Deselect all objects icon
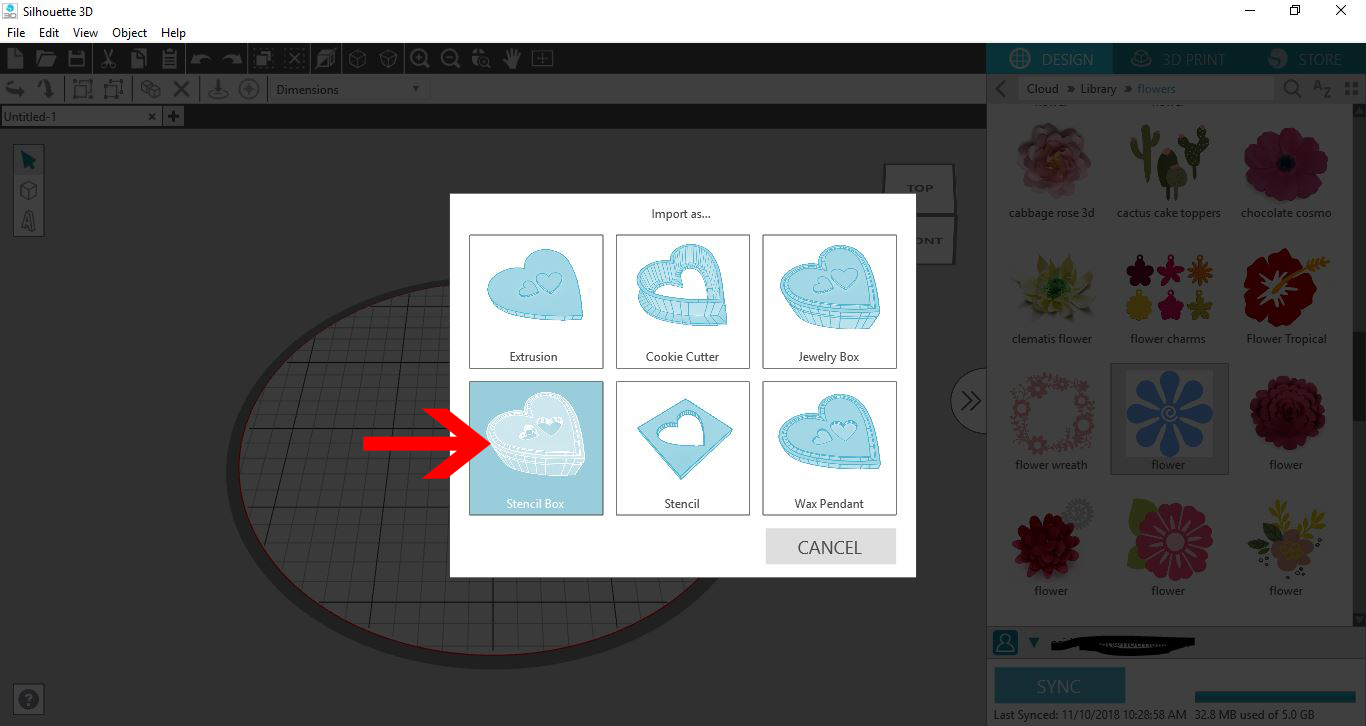This screenshot has width=1366, height=726. tap(294, 59)
